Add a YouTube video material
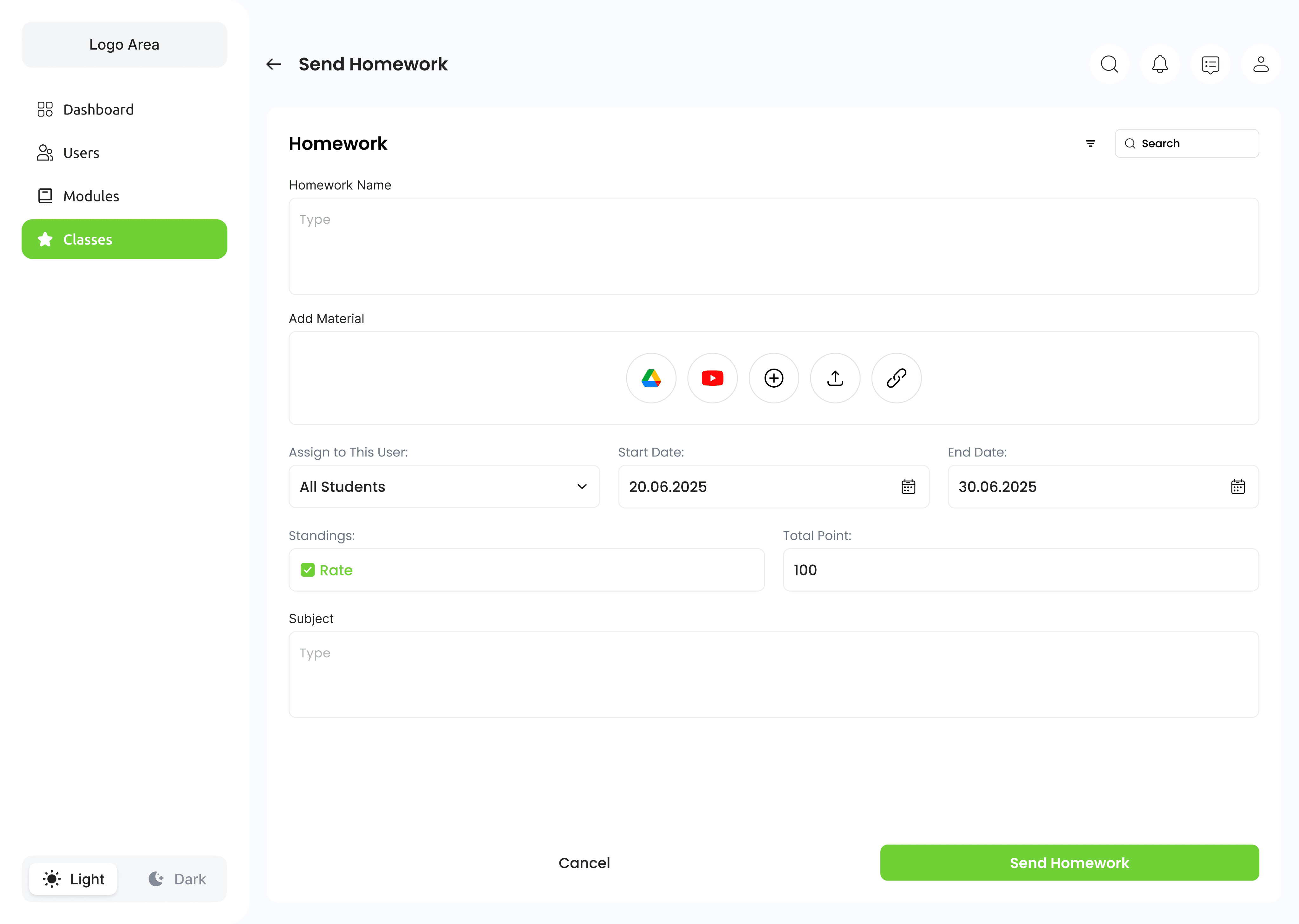 tap(712, 378)
